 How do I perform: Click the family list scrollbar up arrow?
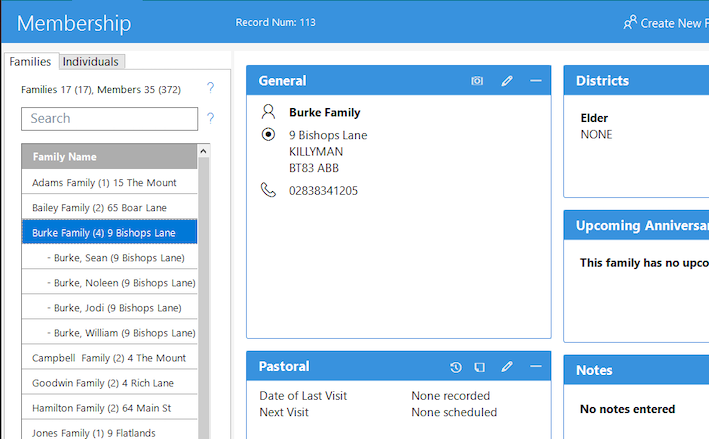[204, 152]
